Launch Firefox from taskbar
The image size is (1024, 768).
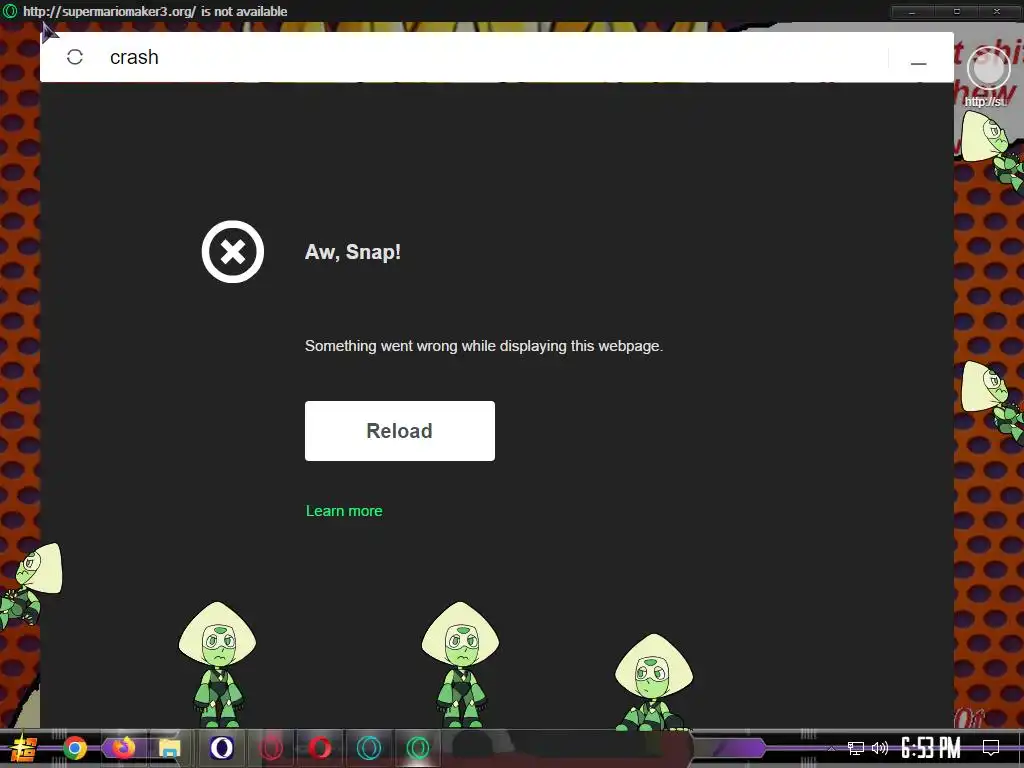(123, 748)
